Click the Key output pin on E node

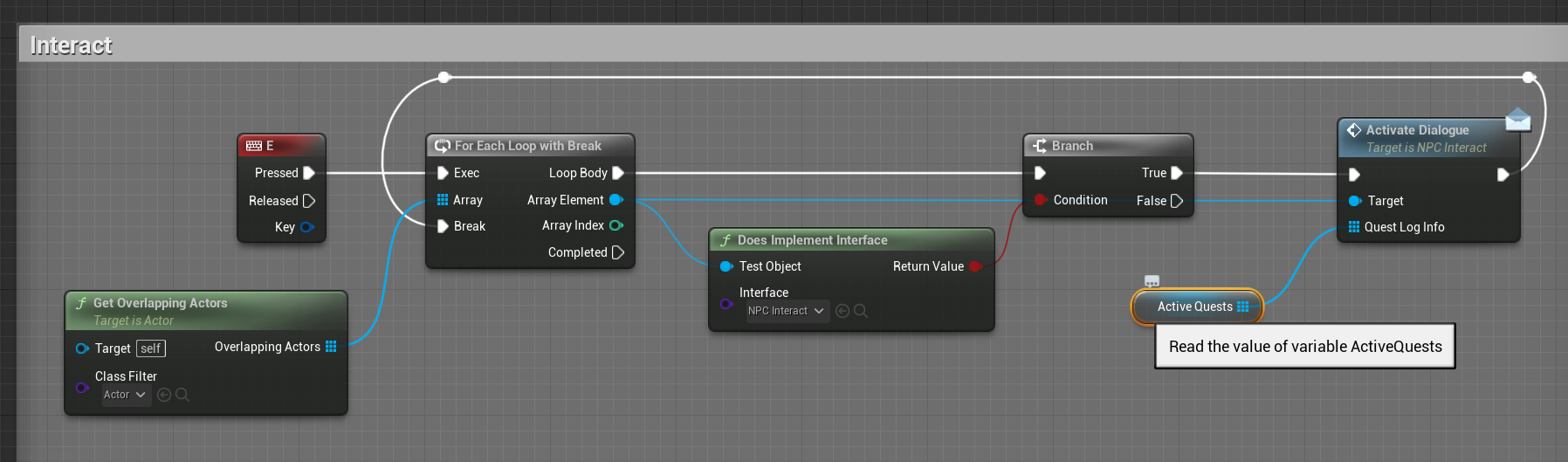coord(307,227)
